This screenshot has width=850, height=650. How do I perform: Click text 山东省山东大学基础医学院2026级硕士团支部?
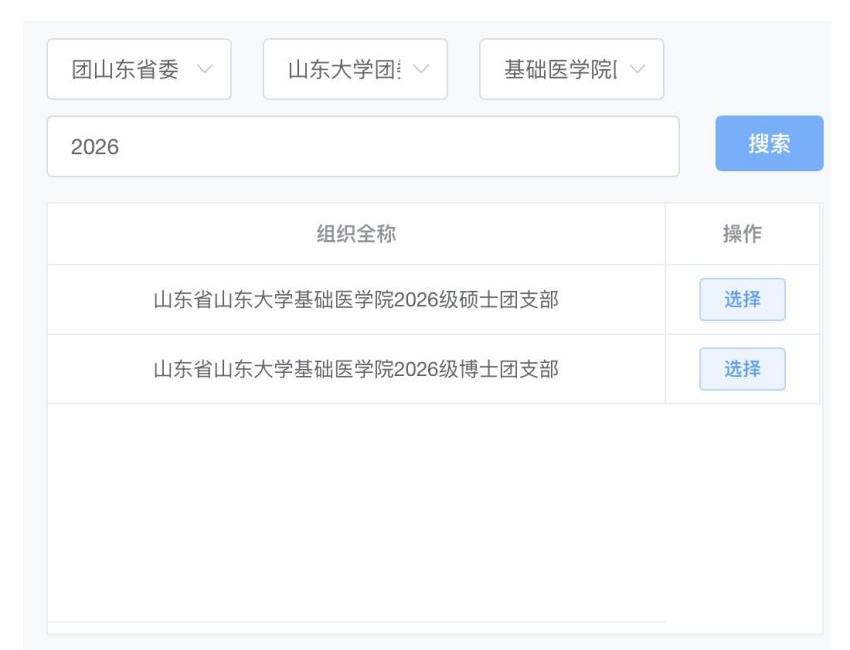[356, 300]
